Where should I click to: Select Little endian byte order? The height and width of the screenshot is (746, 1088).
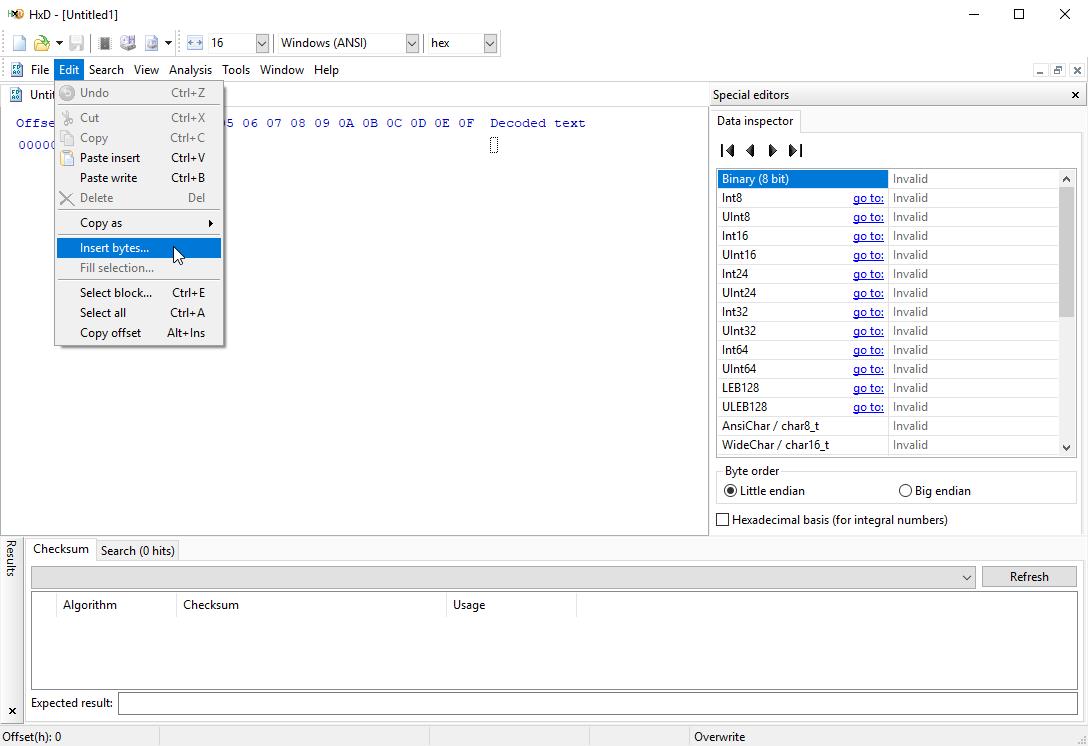click(731, 491)
